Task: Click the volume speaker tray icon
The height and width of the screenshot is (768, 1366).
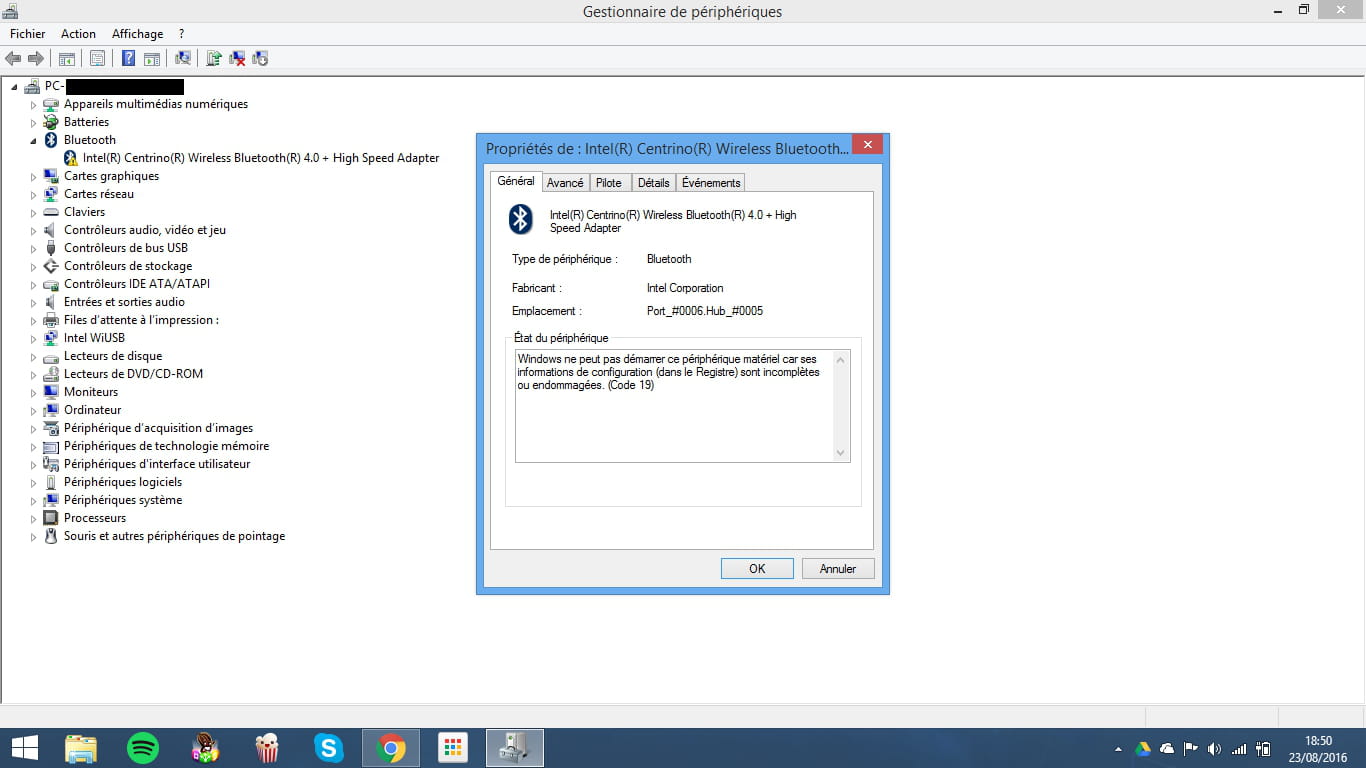Action: point(1214,748)
